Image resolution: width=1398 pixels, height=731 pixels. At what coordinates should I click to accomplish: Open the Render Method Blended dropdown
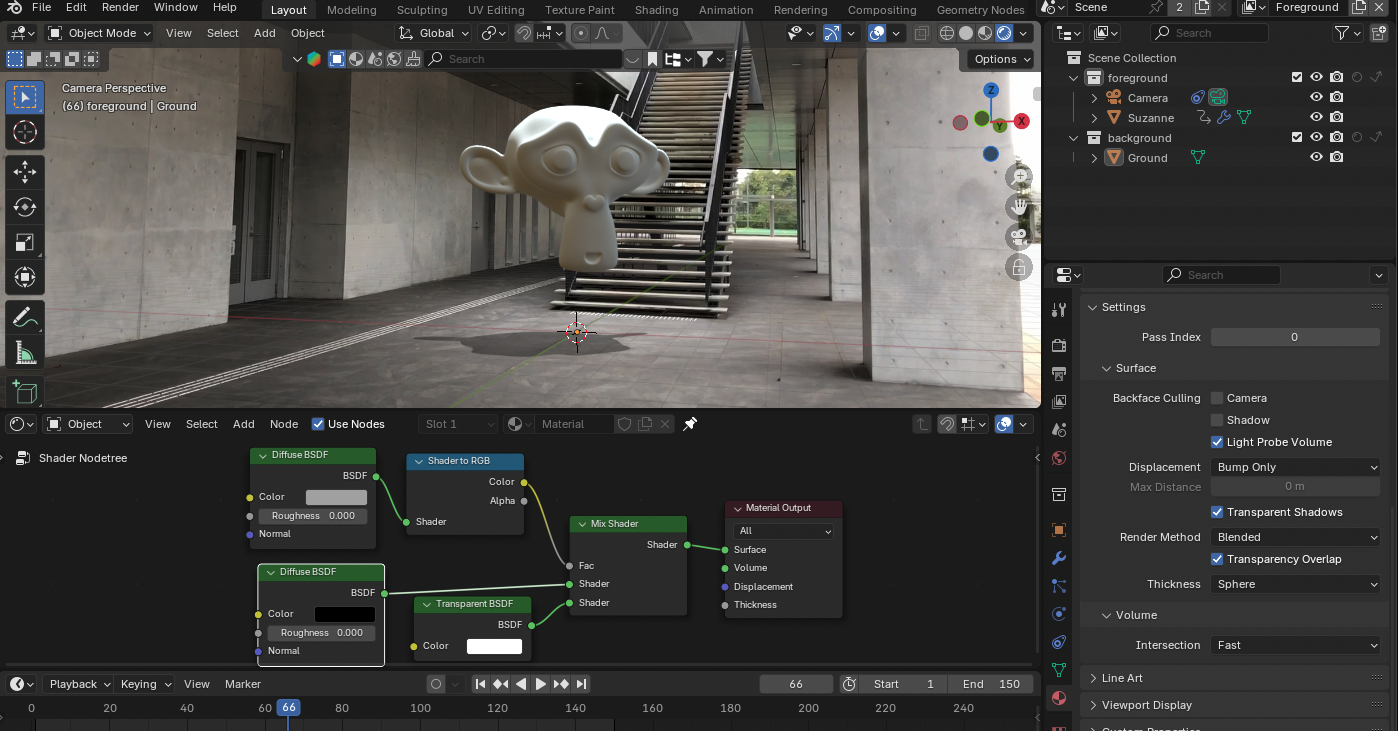point(1296,537)
